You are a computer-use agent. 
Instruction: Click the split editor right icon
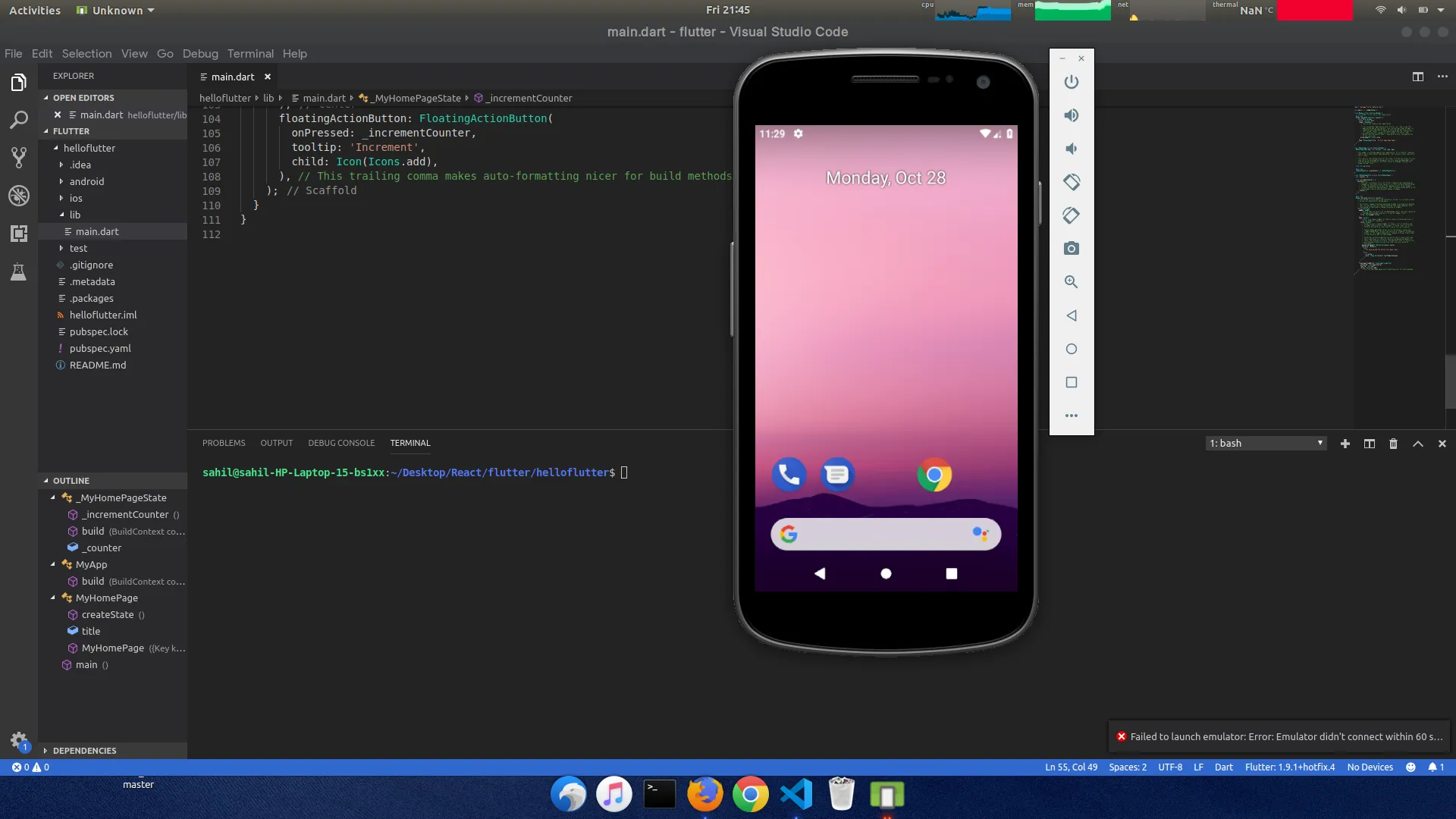1417,77
